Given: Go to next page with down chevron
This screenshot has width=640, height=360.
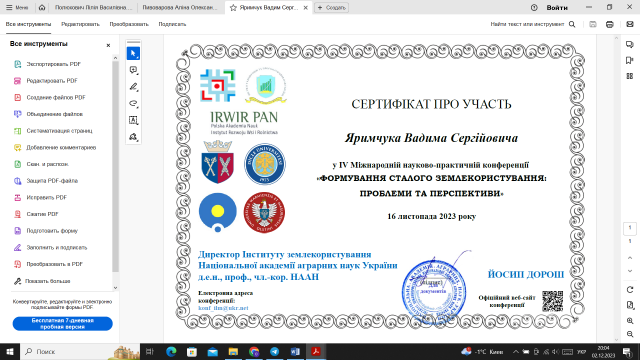Looking at the screenshot, I should (630, 271).
